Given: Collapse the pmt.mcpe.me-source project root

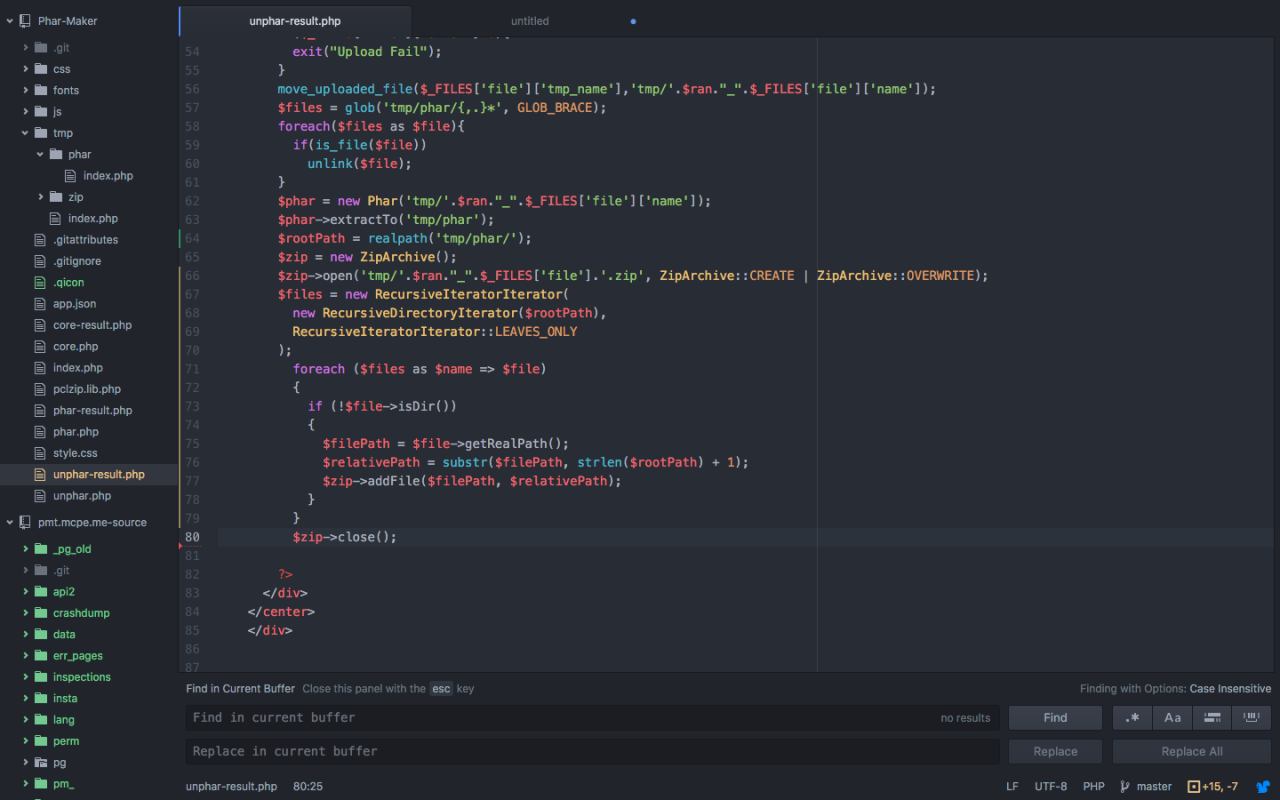Looking at the screenshot, I should [x=10, y=522].
